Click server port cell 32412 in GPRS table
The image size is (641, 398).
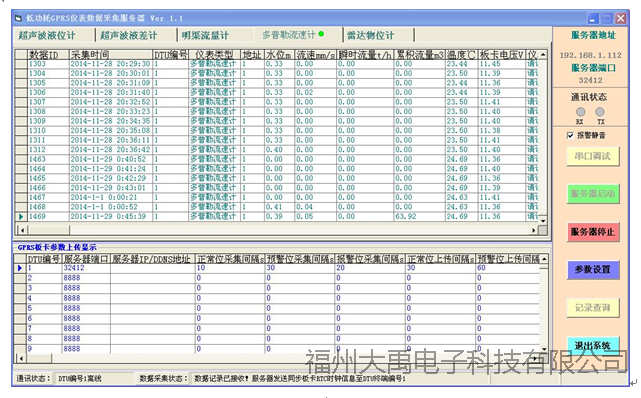click(86, 268)
